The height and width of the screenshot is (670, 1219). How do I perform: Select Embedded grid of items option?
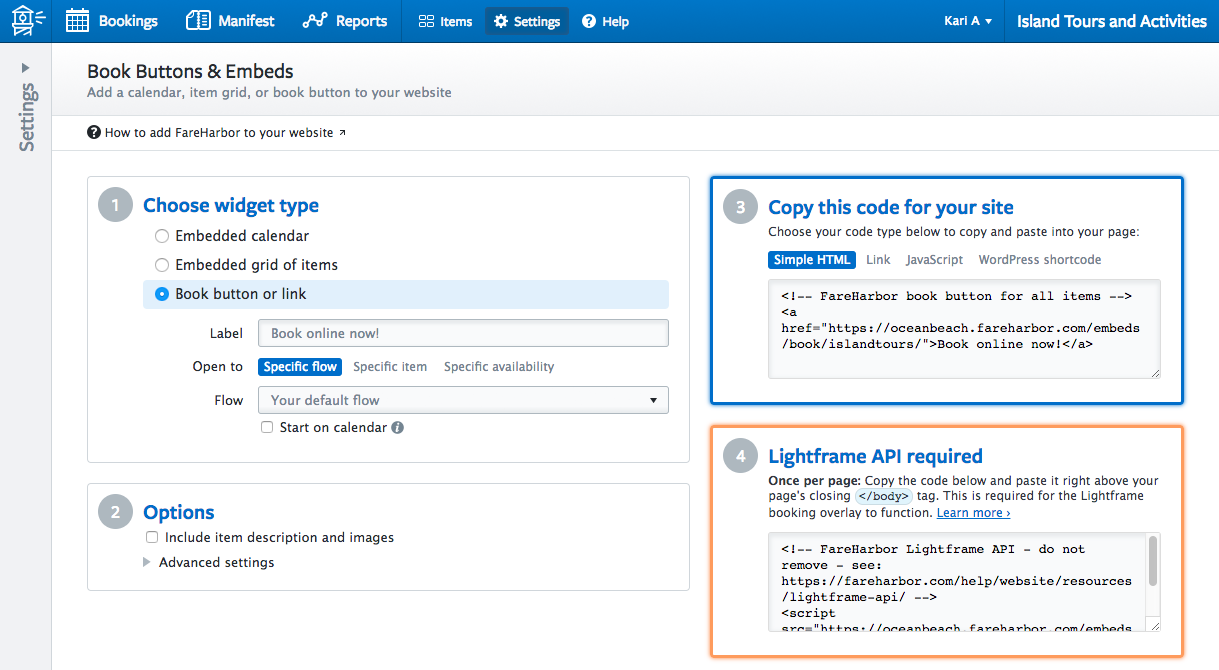162,265
